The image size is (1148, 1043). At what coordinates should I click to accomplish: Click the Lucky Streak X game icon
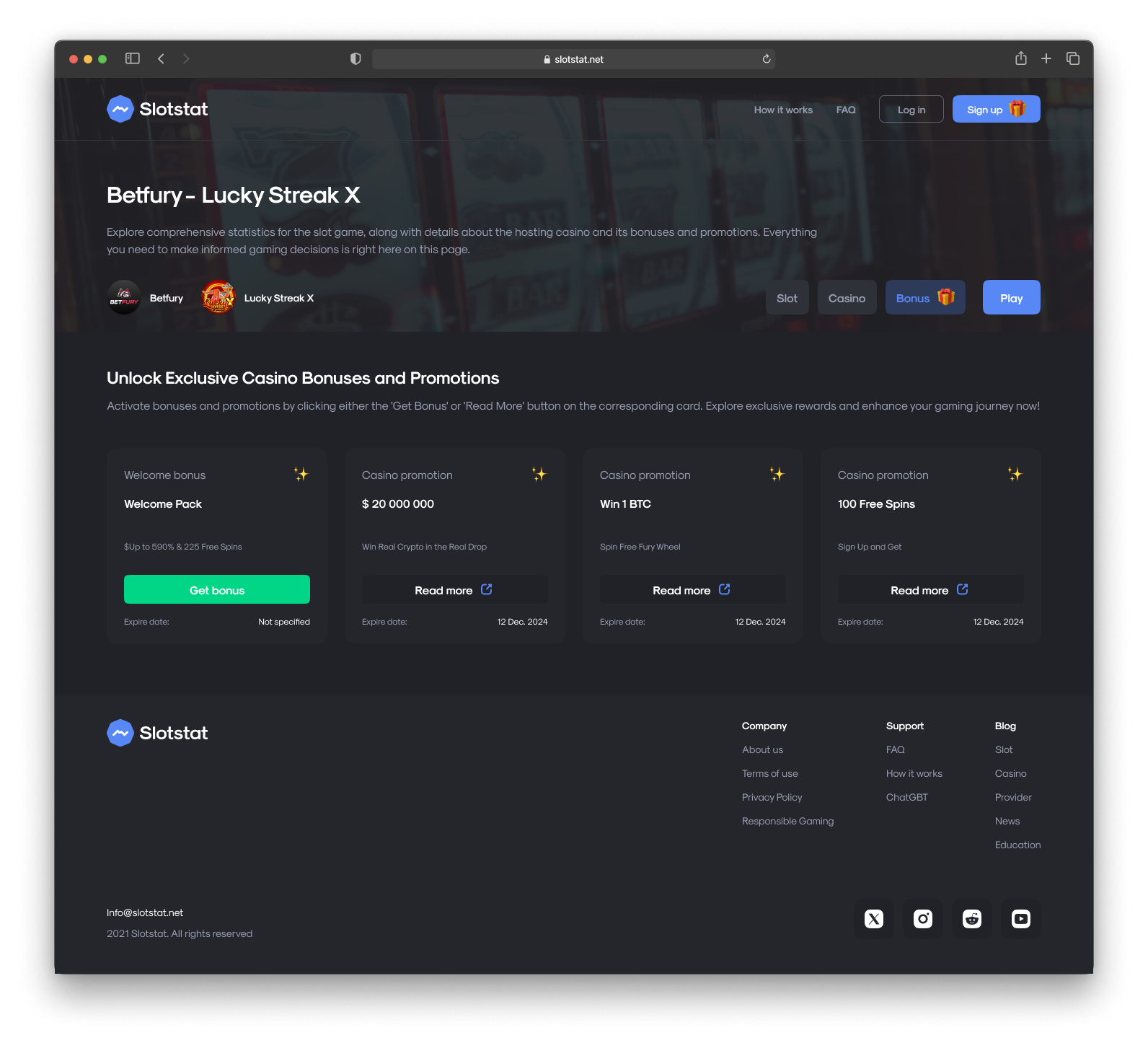[x=218, y=297]
